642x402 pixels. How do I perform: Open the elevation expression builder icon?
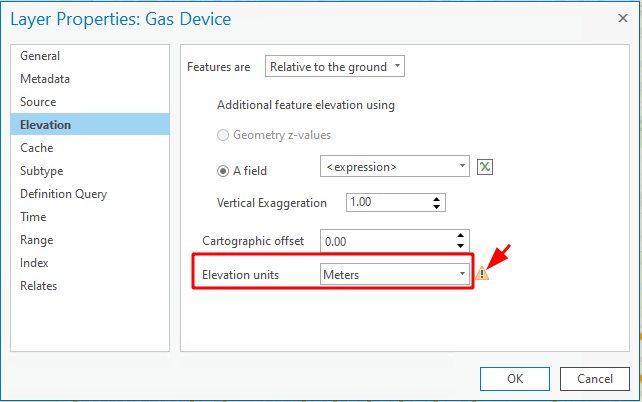pos(485,167)
